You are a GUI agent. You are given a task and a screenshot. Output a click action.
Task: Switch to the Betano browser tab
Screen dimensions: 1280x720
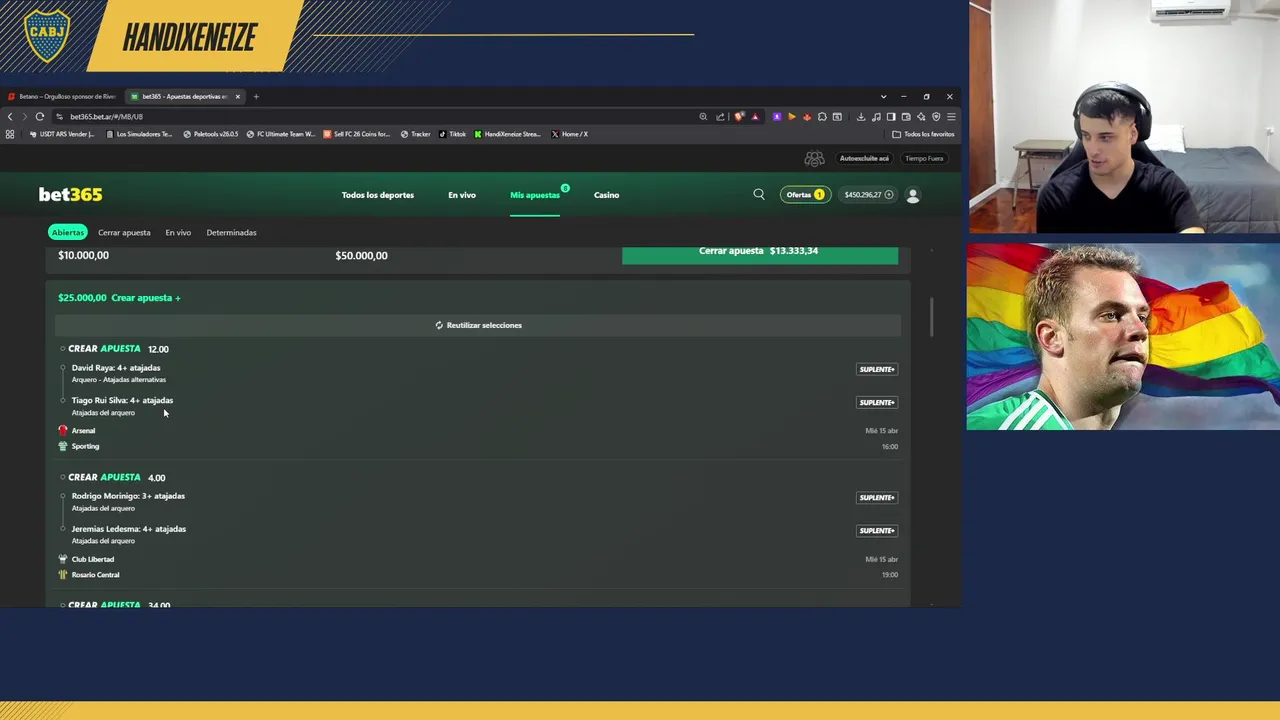pyautogui.click(x=62, y=96)
